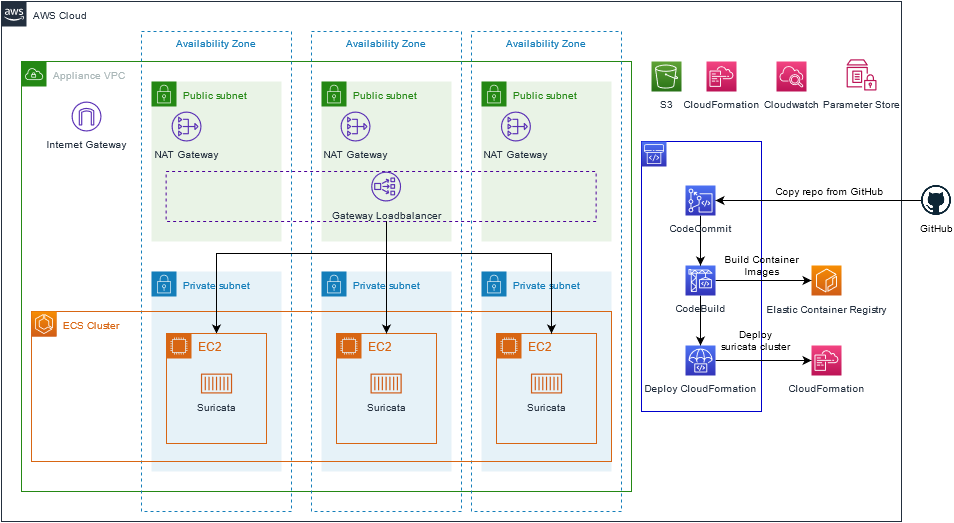
Task: Click the CloudFormation icon beside S3
Action: coord(721,77)
